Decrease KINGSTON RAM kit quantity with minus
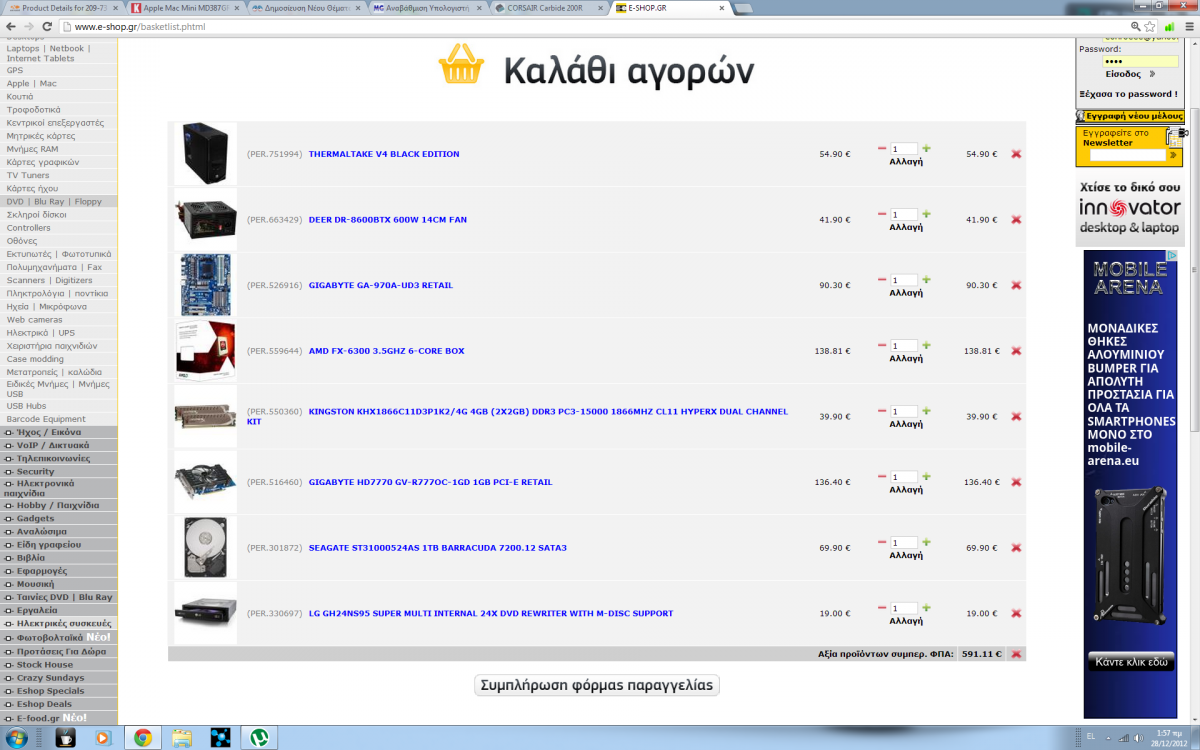The image size is (1200, 750). tap(882, 411)
